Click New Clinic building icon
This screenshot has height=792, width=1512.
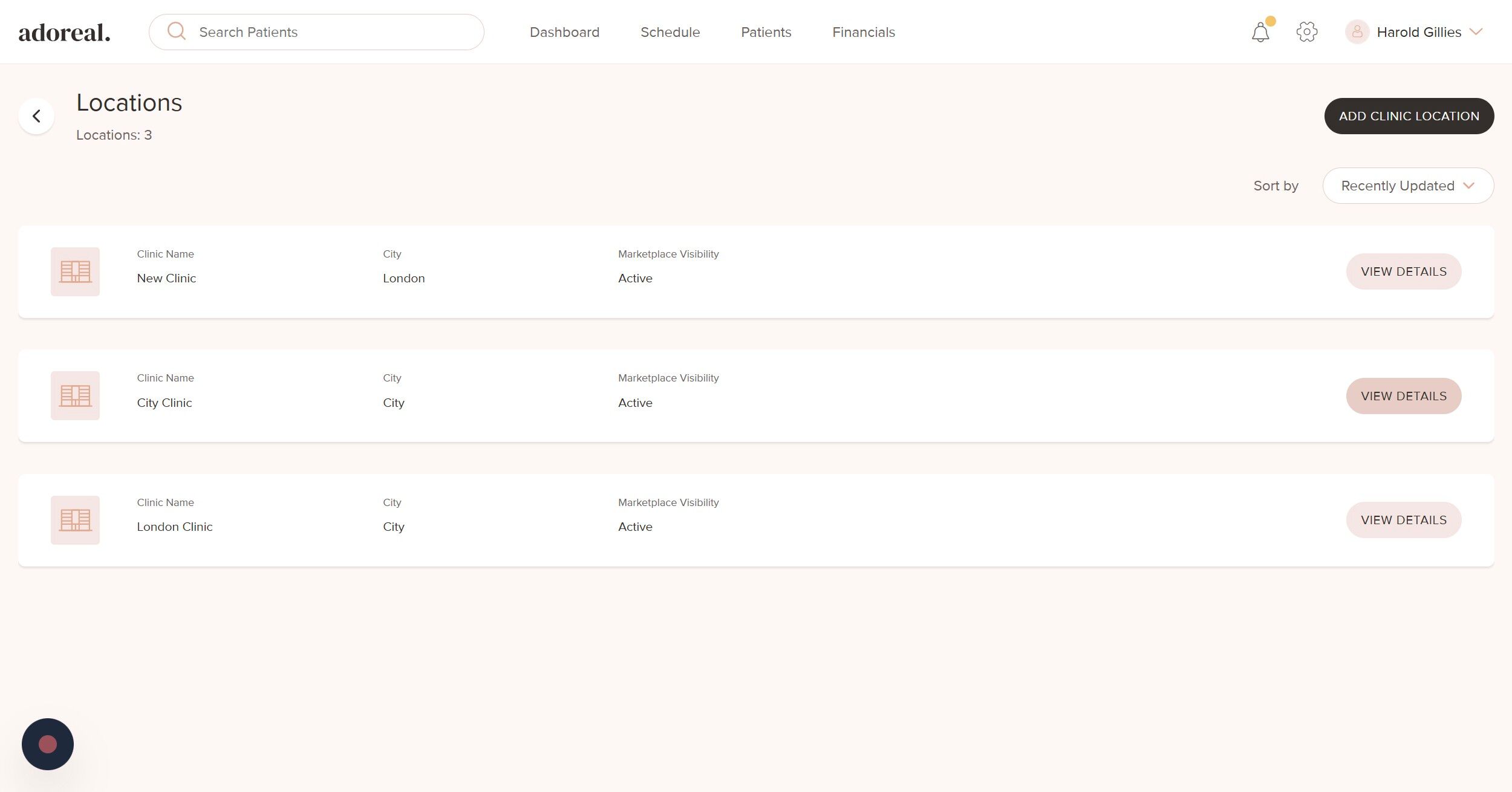pyautogui.click(x=75, y=271)
